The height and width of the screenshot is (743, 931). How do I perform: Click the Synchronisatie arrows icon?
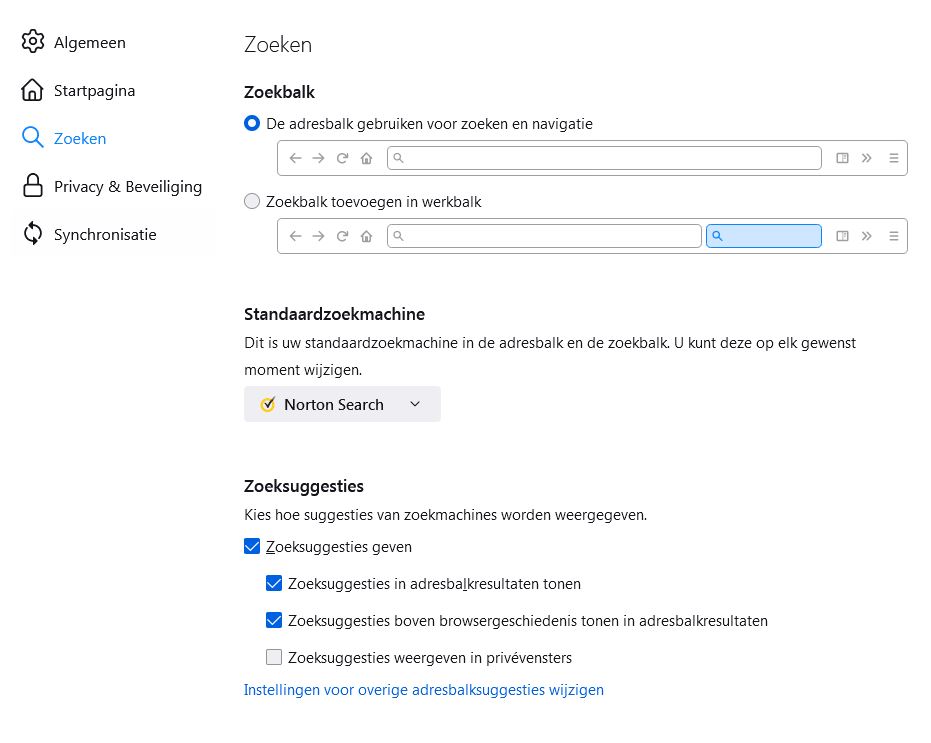point(33,234)
